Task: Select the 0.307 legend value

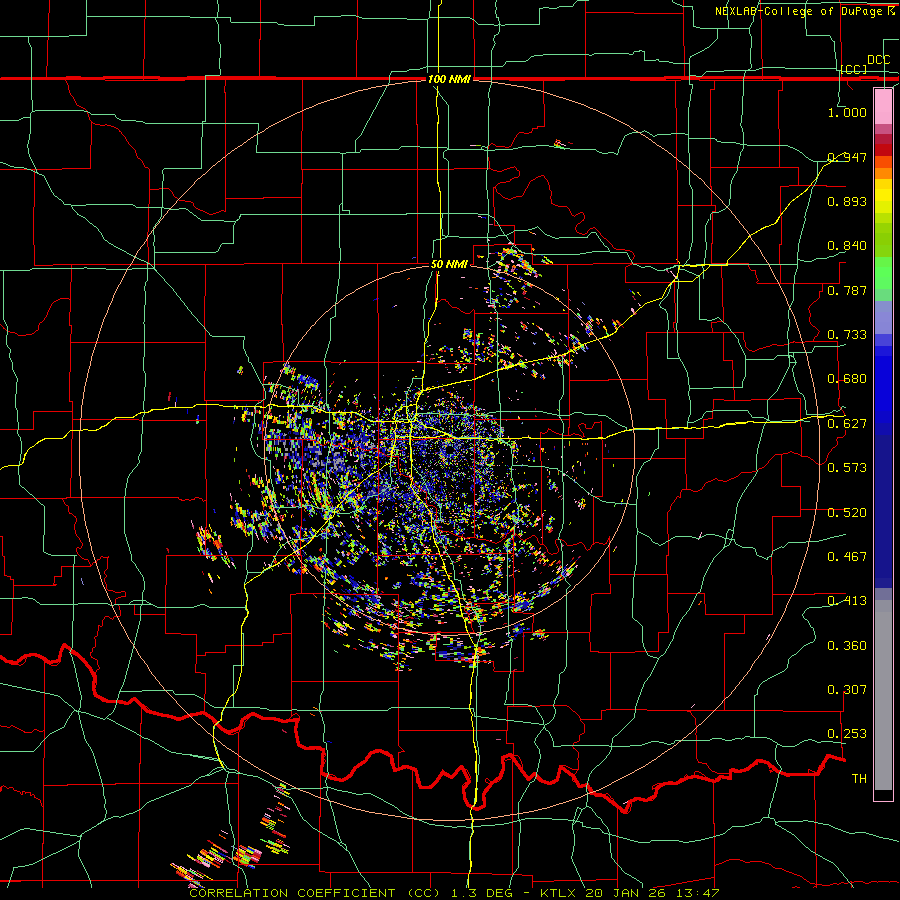Action: 847,690
